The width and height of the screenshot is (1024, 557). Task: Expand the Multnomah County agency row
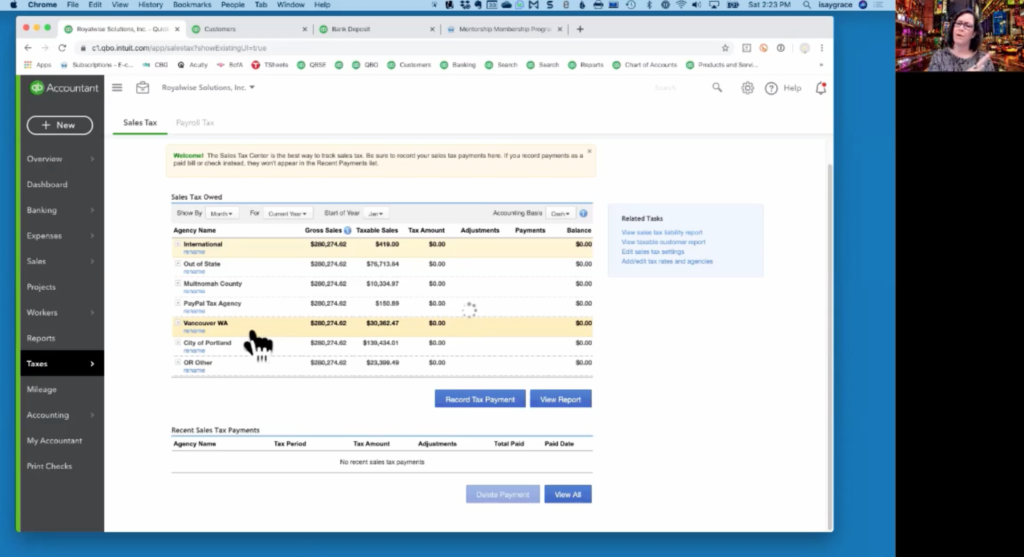tap(178, 283)
